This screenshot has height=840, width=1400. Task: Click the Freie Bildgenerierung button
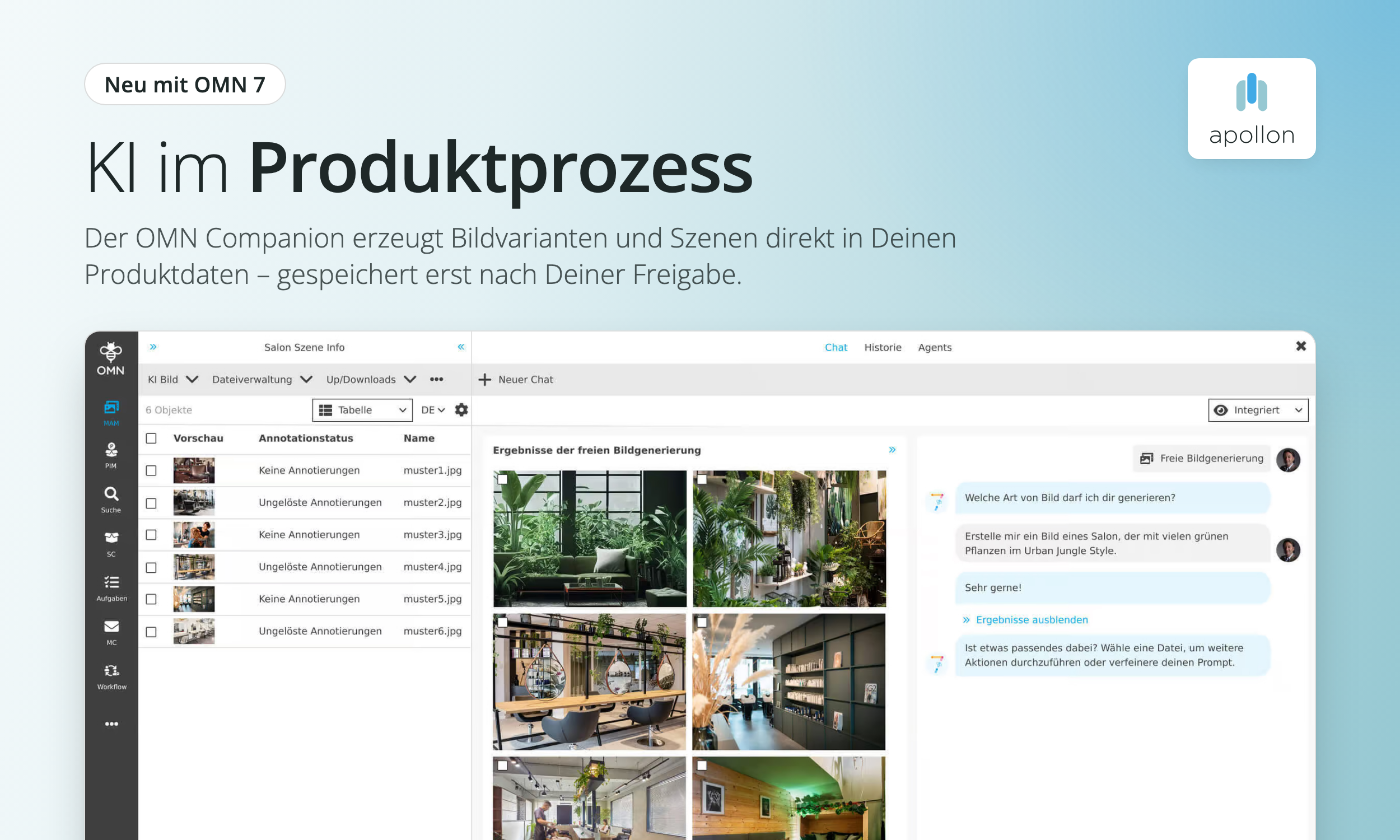click(x=1202, y=459)
